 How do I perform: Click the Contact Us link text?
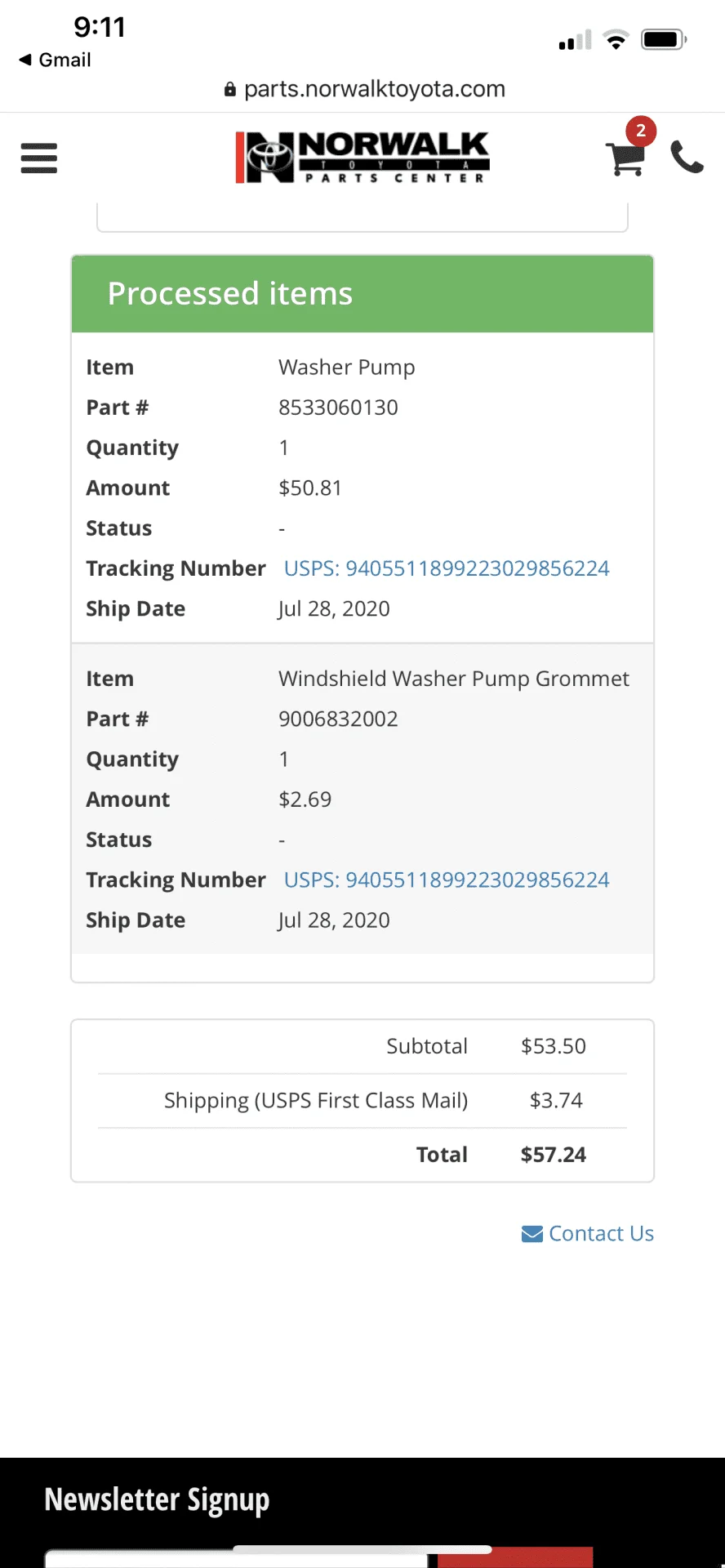click(x=601, y=1233)
